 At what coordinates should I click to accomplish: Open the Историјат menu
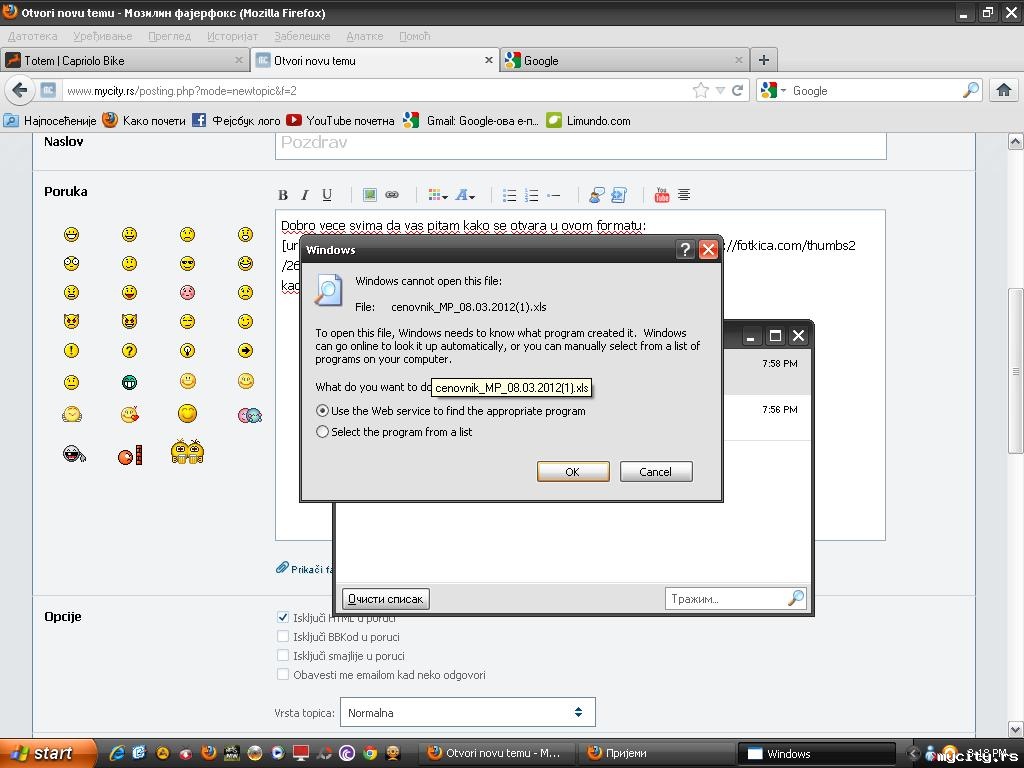tap(232, 36)
